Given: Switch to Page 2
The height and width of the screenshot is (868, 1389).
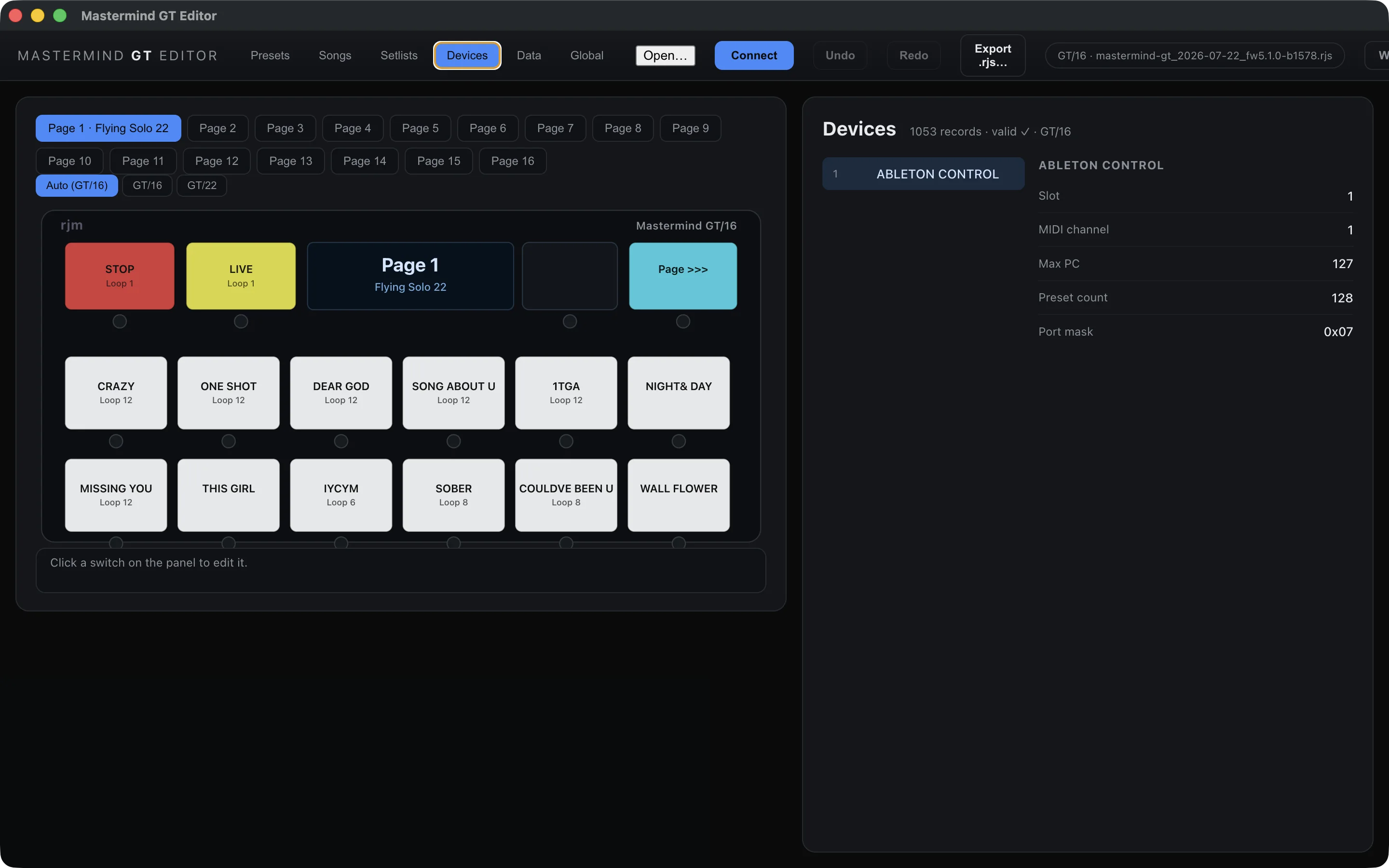Looking at the screenshot, I should tap(218, 128).
